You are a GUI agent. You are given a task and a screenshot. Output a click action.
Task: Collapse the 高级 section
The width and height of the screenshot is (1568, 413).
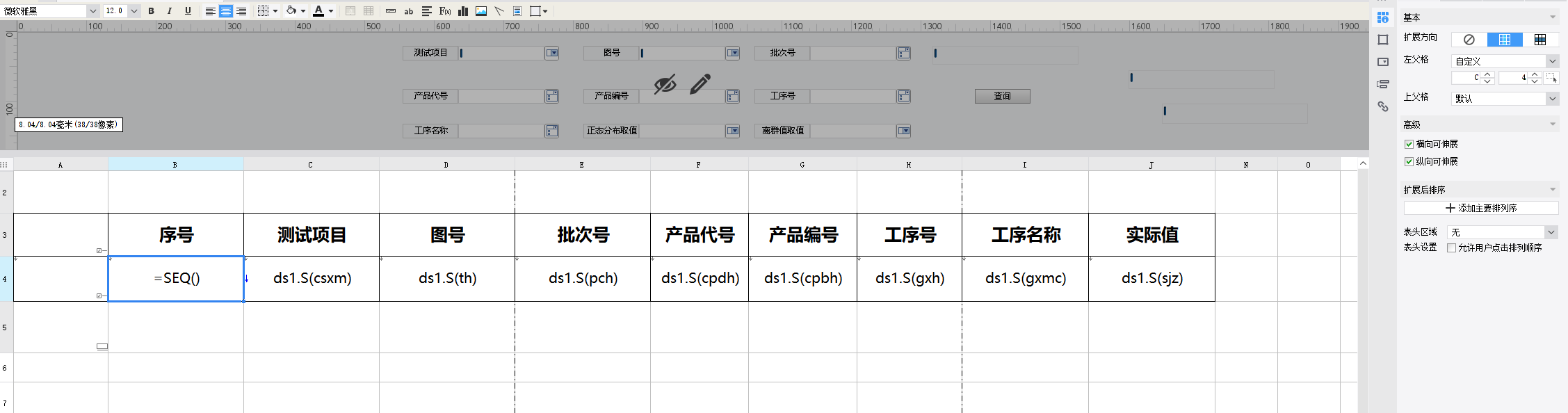(x=1553, y=124)
